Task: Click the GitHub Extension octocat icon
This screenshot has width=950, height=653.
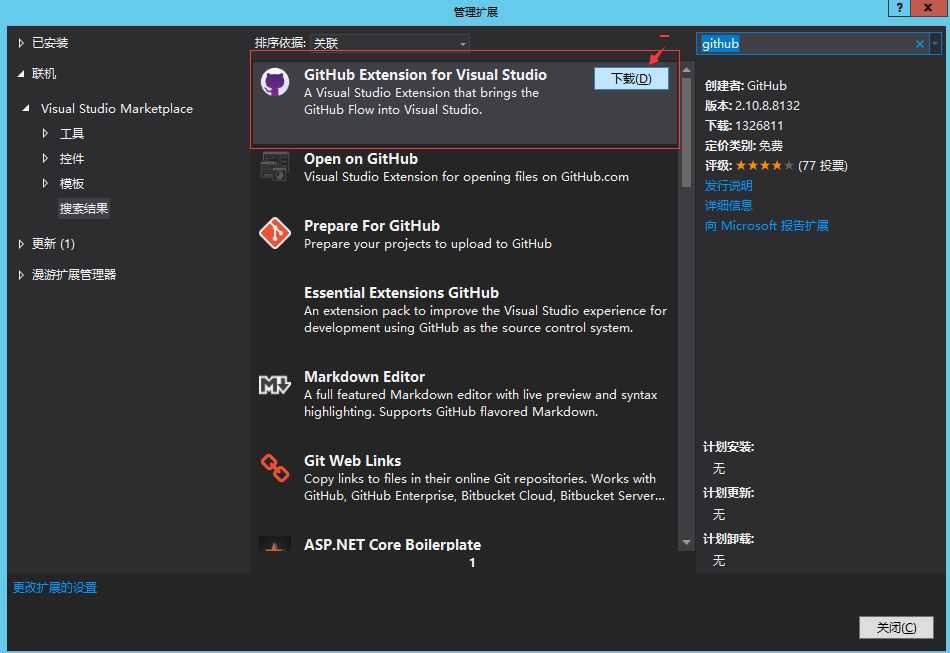Action: click(275, 82)
